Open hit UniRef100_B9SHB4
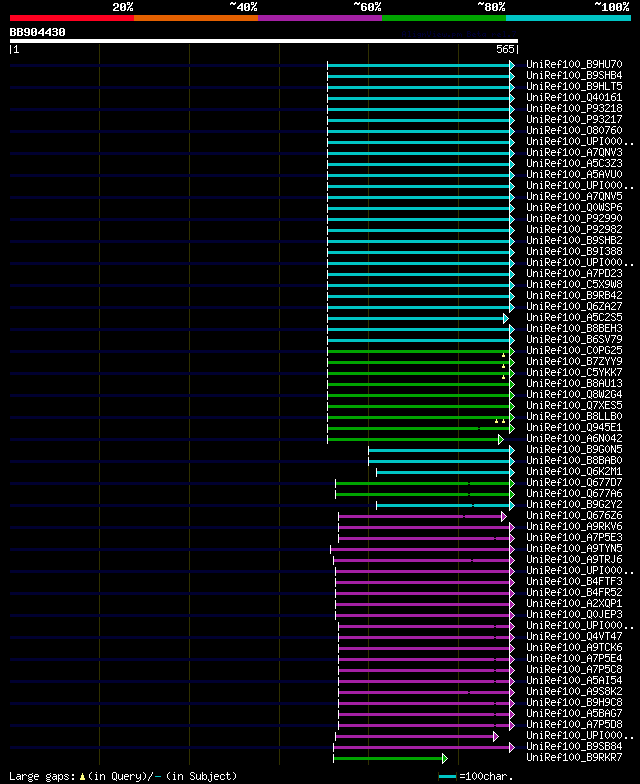This screenshot has height=784, width=640. point(574,76)
